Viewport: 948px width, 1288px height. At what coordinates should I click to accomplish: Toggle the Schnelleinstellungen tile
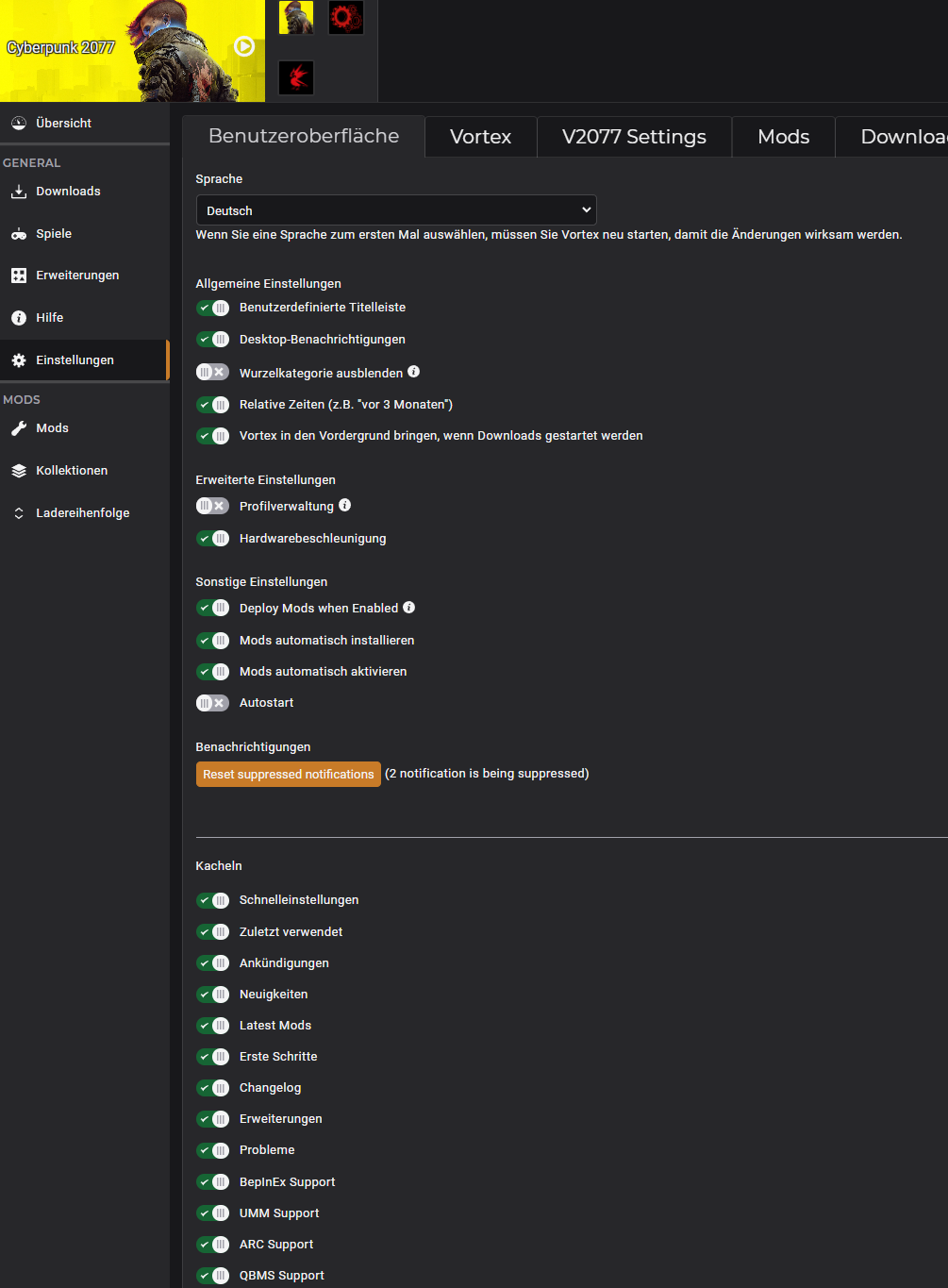click(212, 900)
